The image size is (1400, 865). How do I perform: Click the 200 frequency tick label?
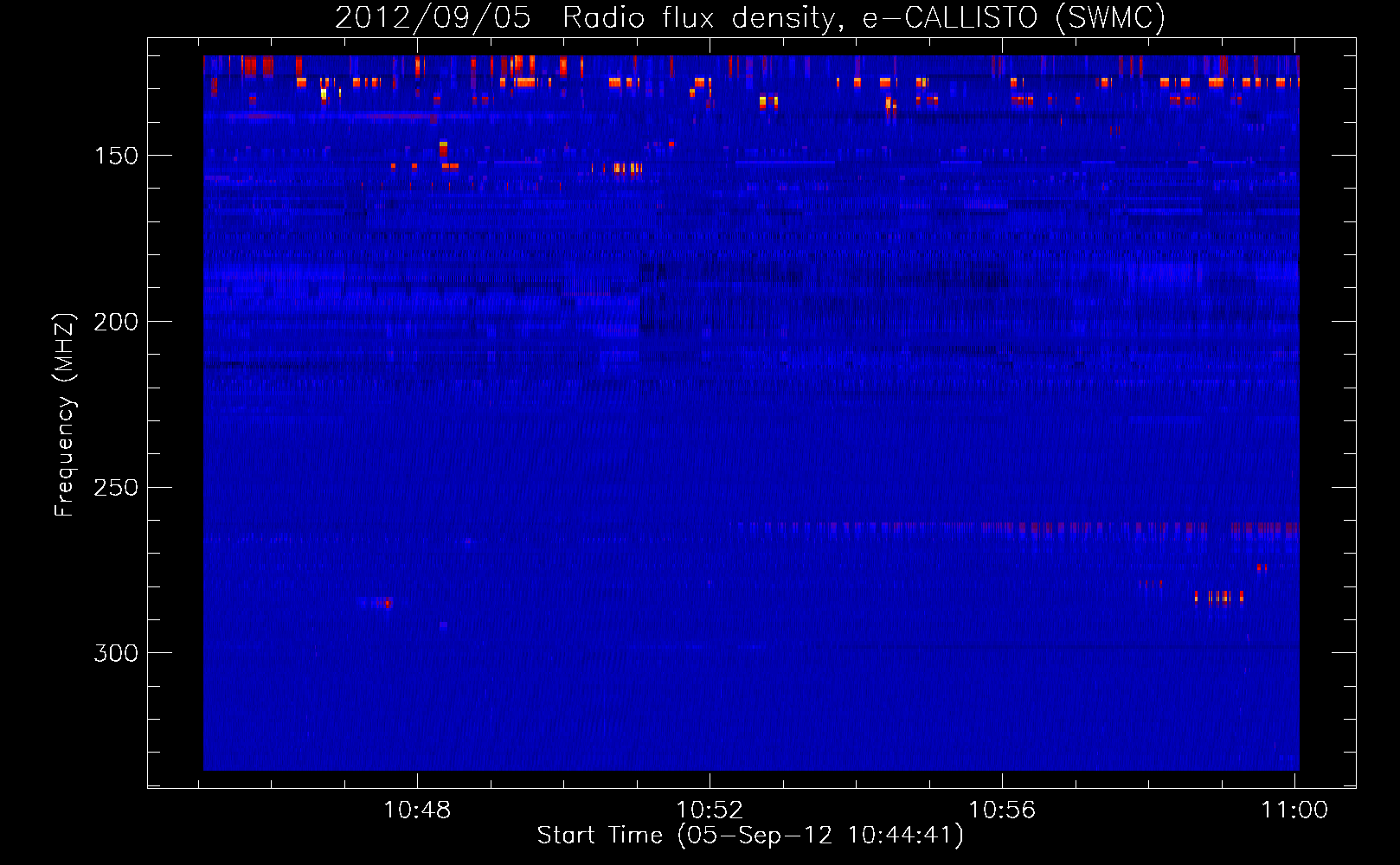pos(116,322)
